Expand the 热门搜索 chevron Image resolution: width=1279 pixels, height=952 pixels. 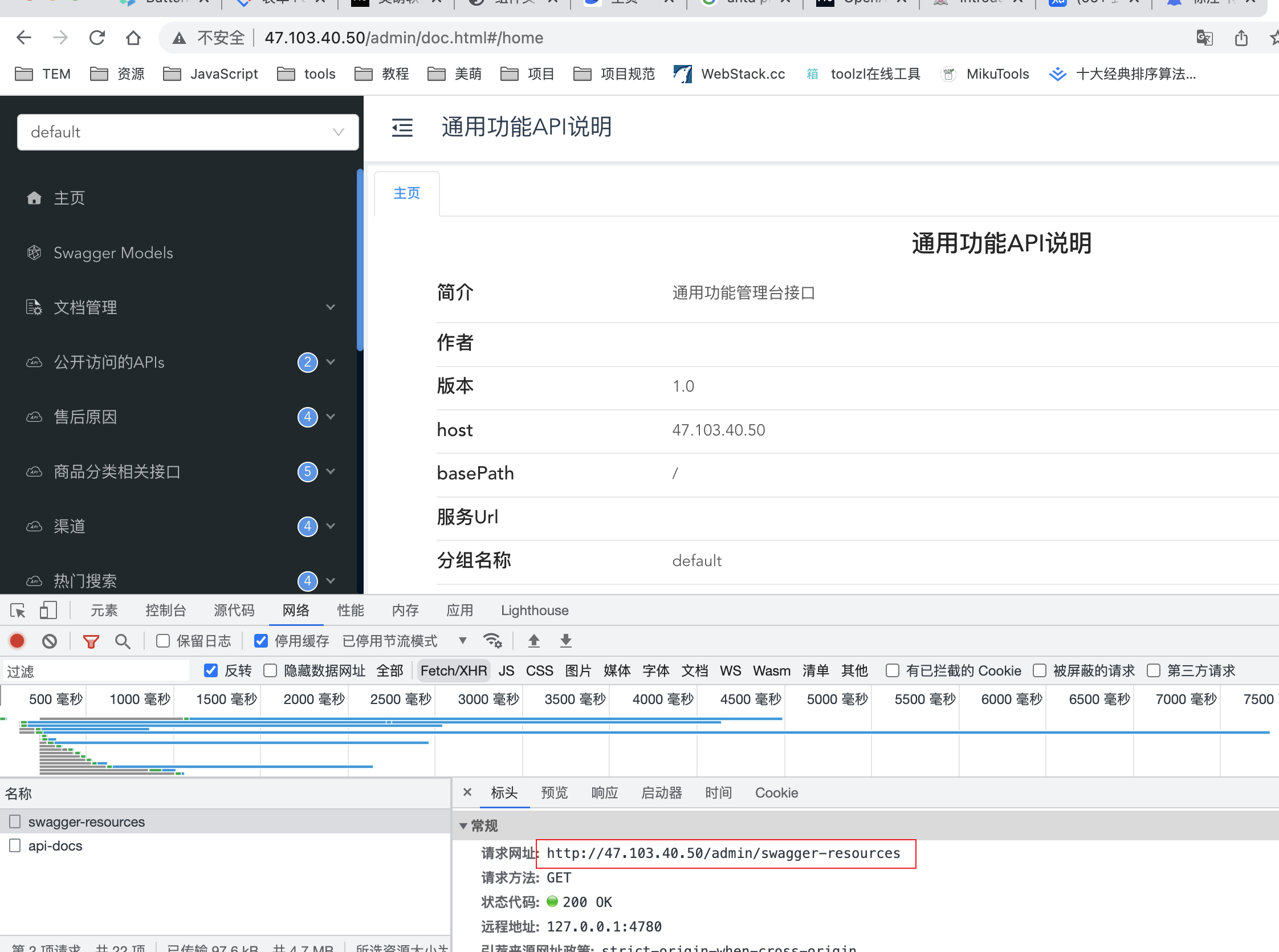pyautogui.click(x=331, y=581)
